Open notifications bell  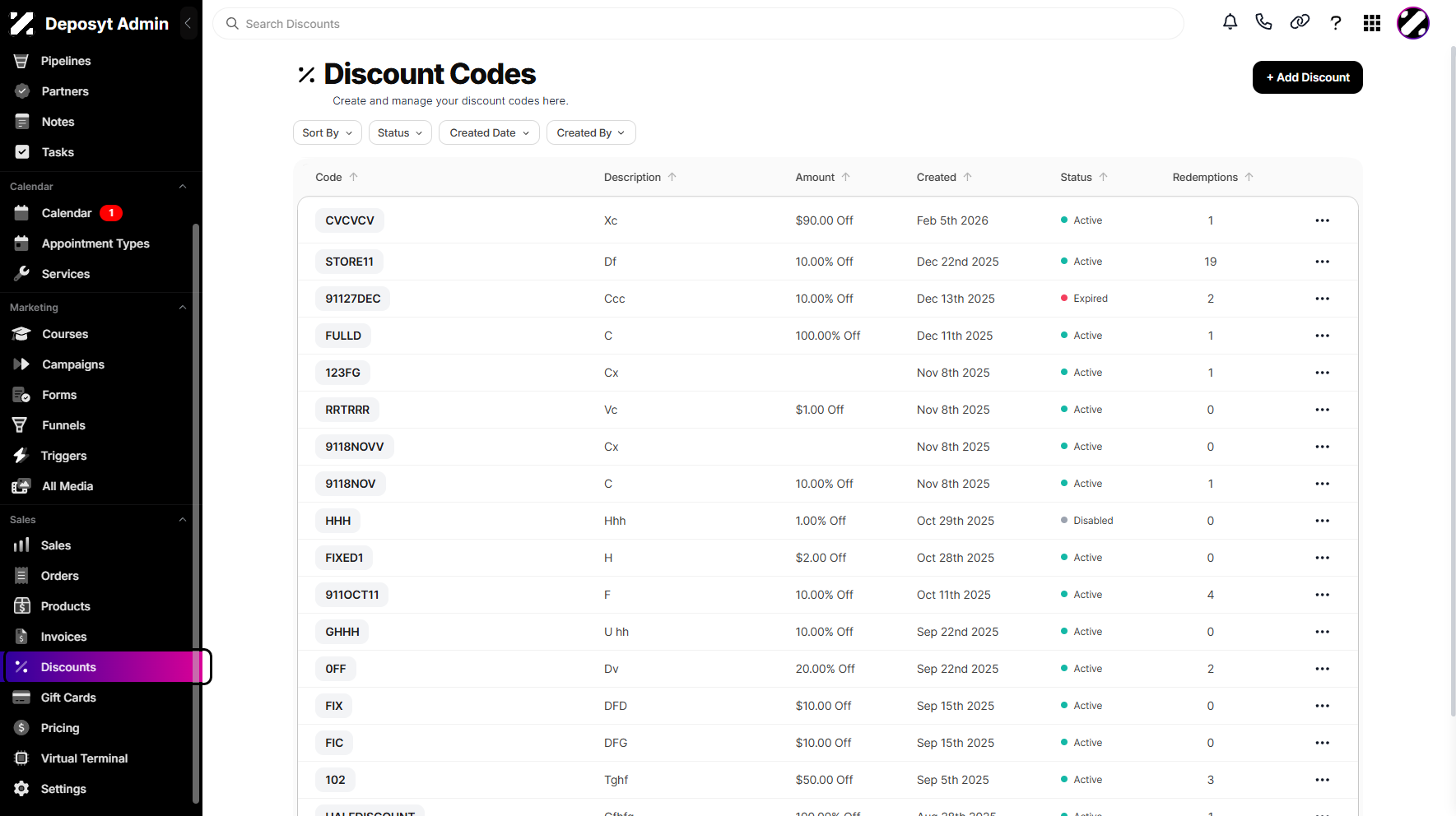point(1230,23)
